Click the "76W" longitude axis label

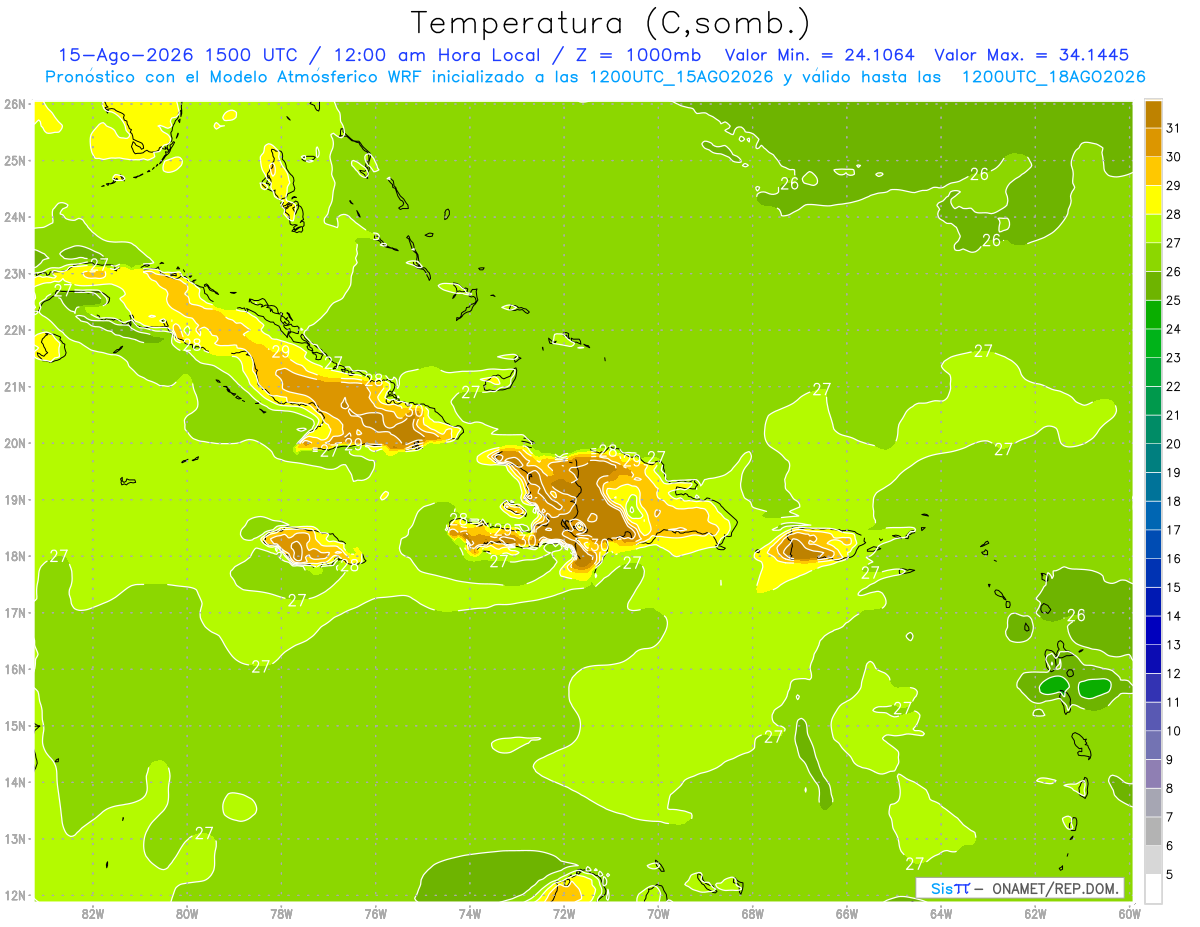376,913
